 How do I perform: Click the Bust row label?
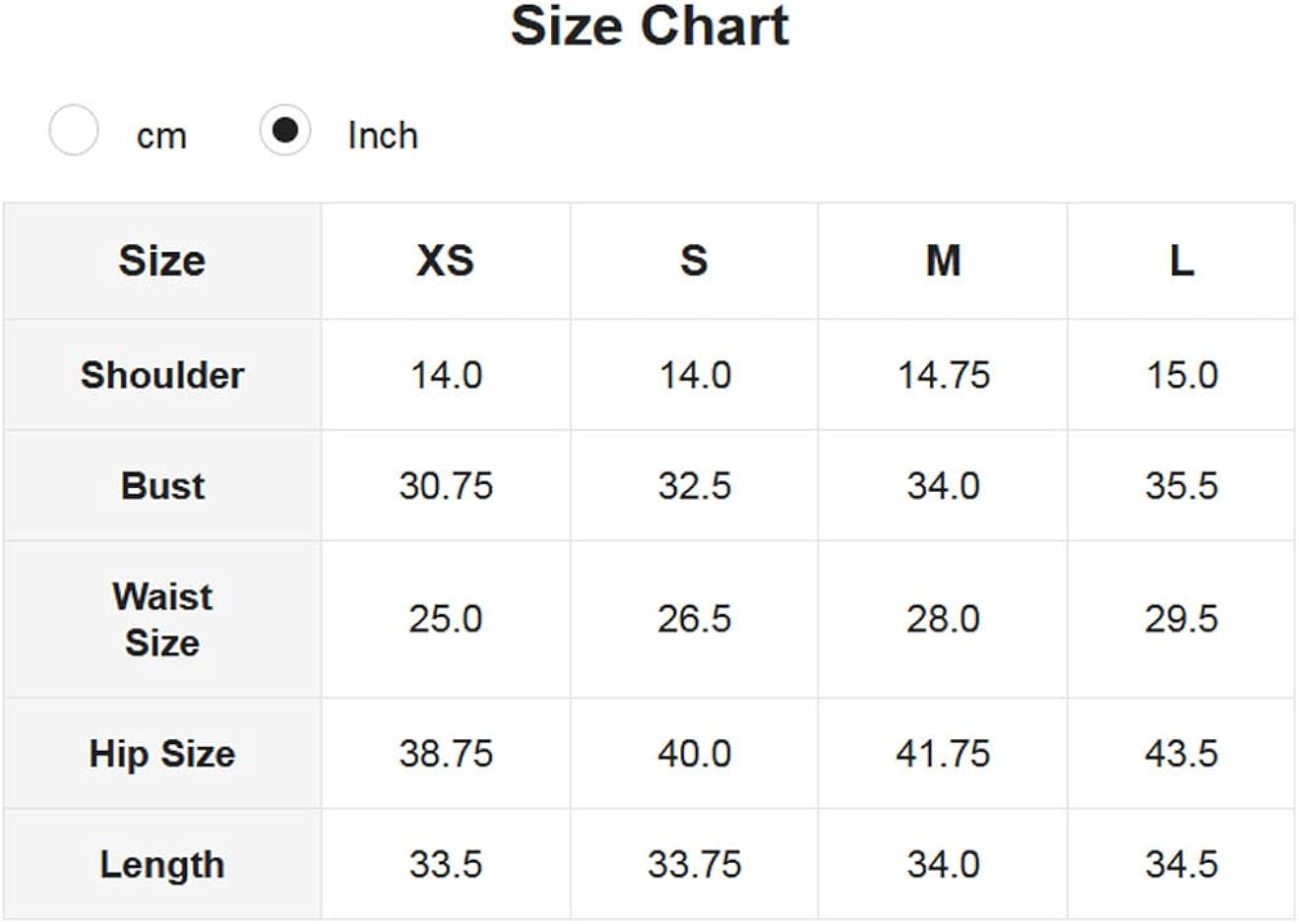(x=162, y=486)
